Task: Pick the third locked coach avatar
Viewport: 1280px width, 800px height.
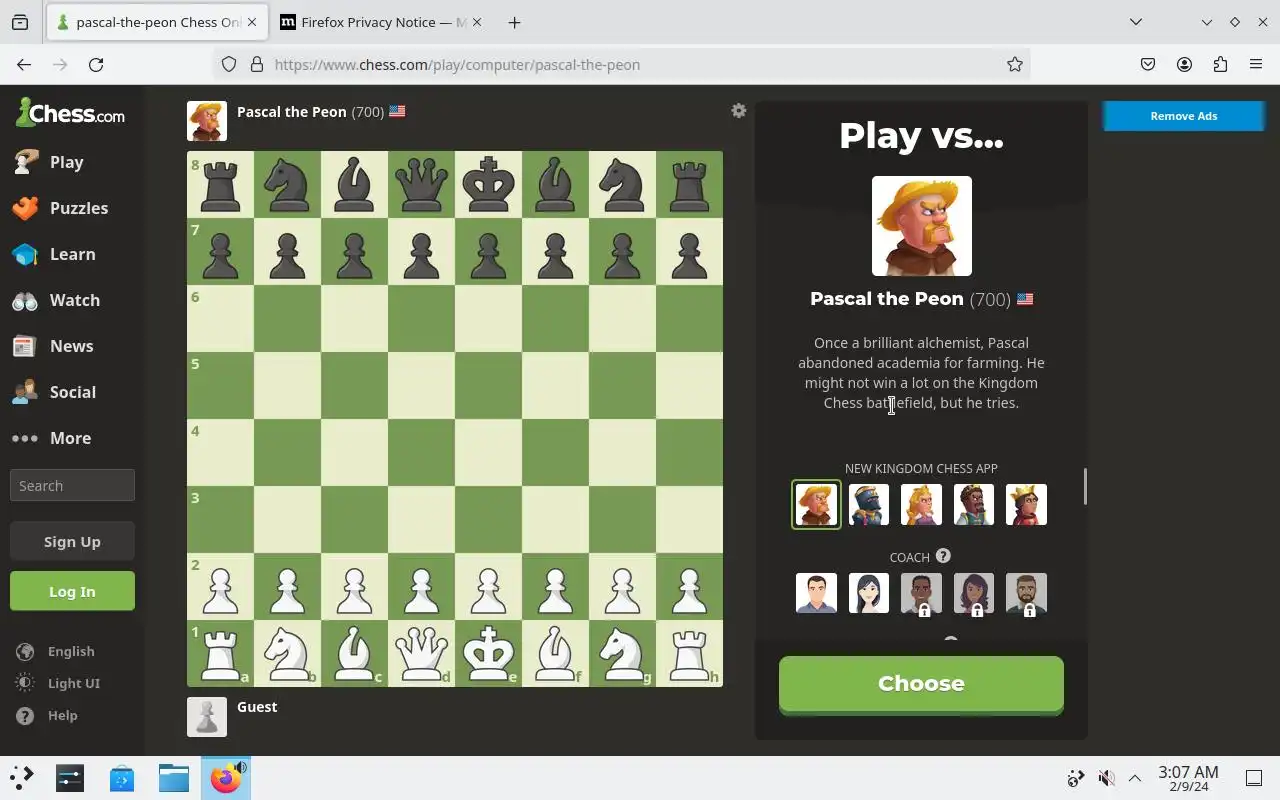Action: (921, 593)
